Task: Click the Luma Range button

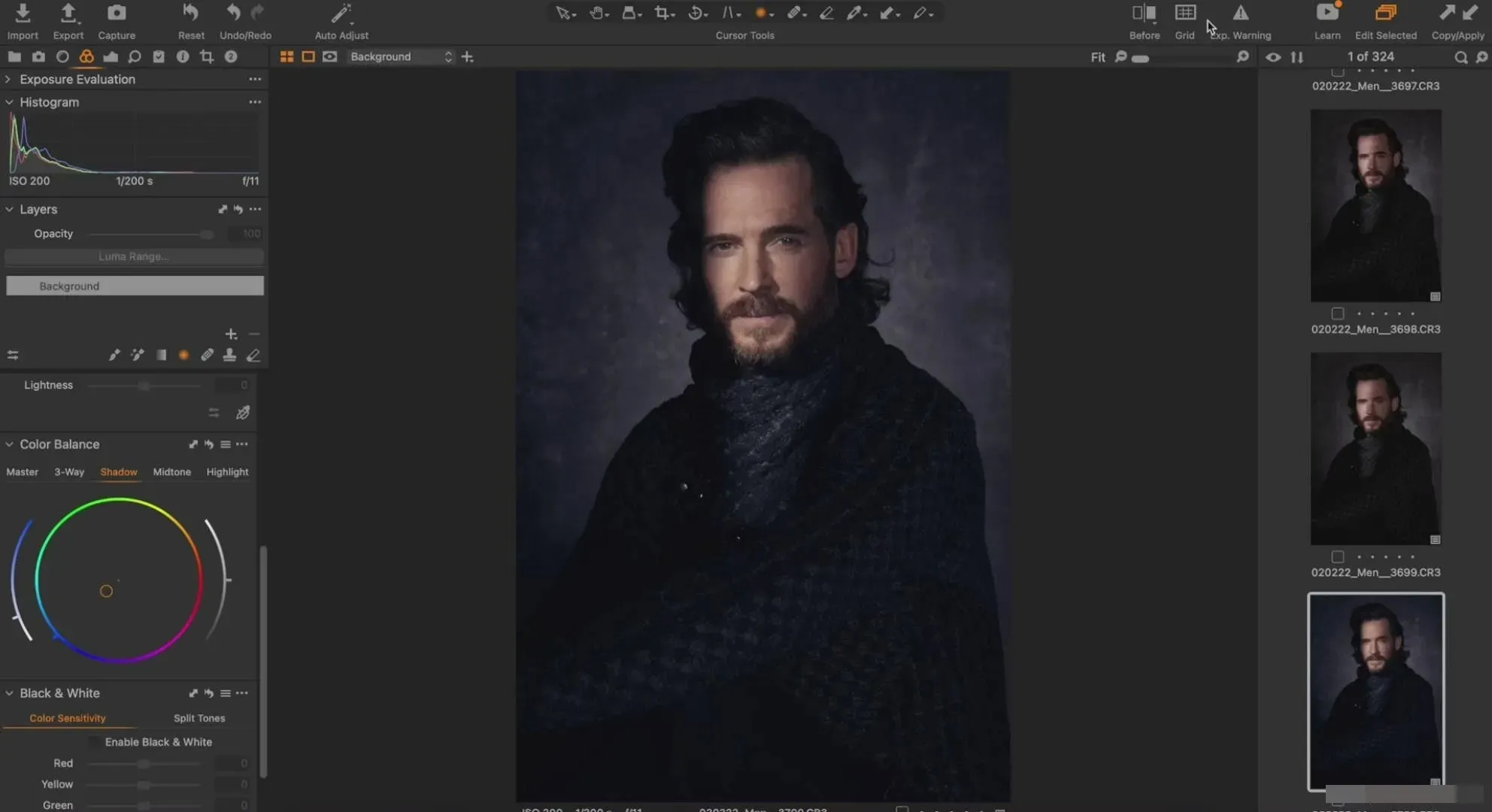Action: [x=134, y=256]
